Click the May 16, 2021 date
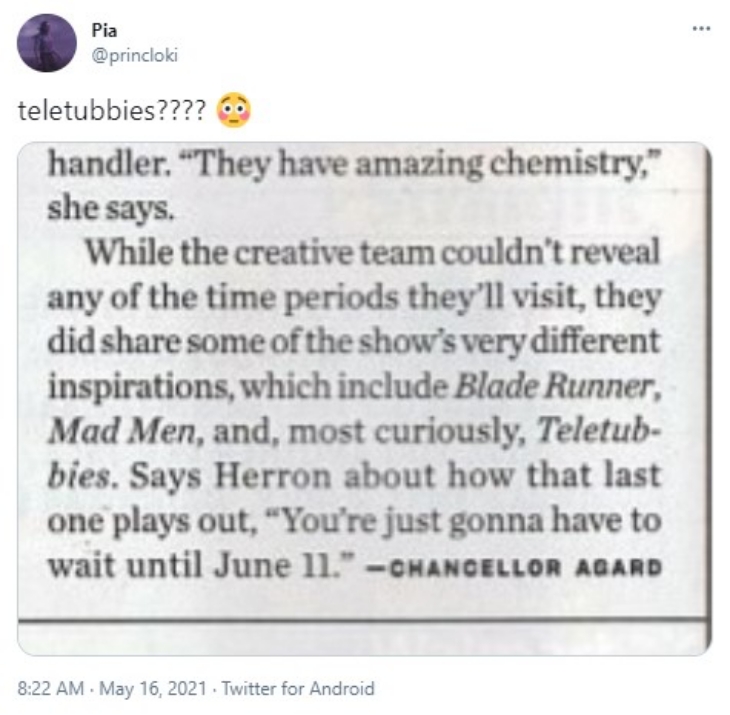The width and height of the screenshot is (730, 715). [153, 688]
